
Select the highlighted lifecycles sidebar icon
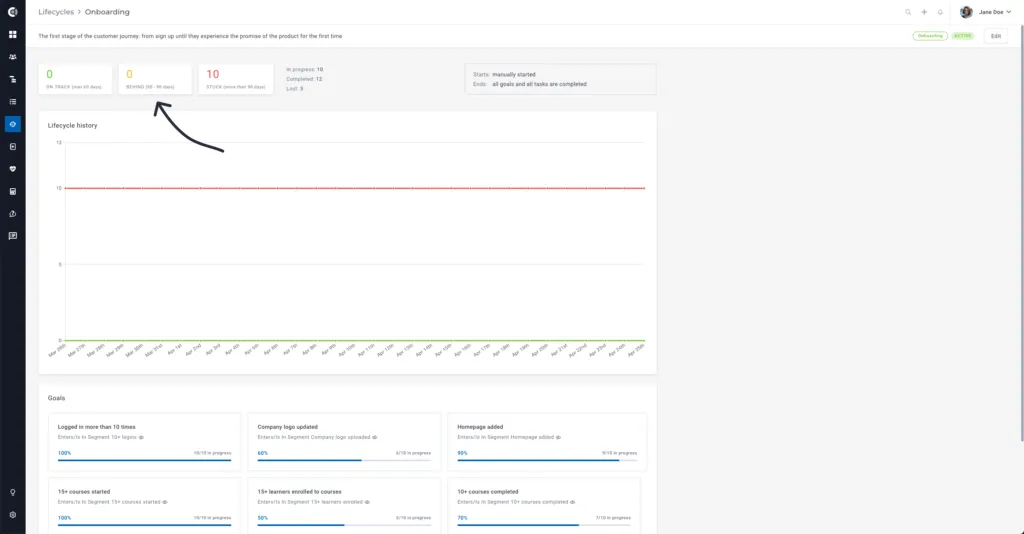click(x=12, y=124)
